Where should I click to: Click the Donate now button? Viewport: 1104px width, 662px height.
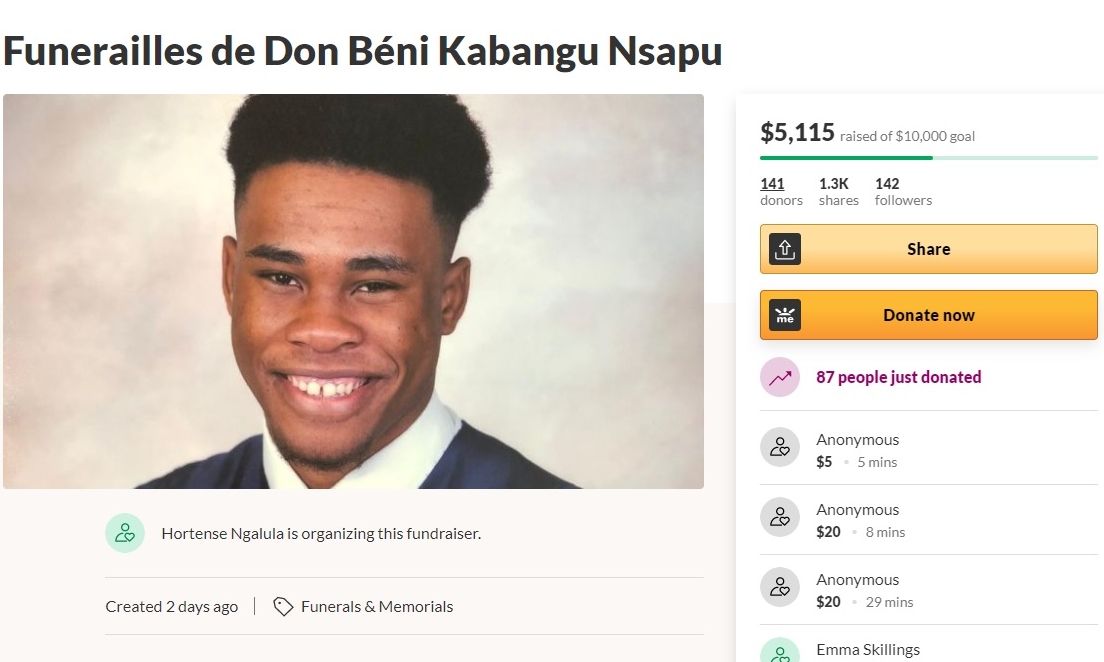[x=929, y=315]
